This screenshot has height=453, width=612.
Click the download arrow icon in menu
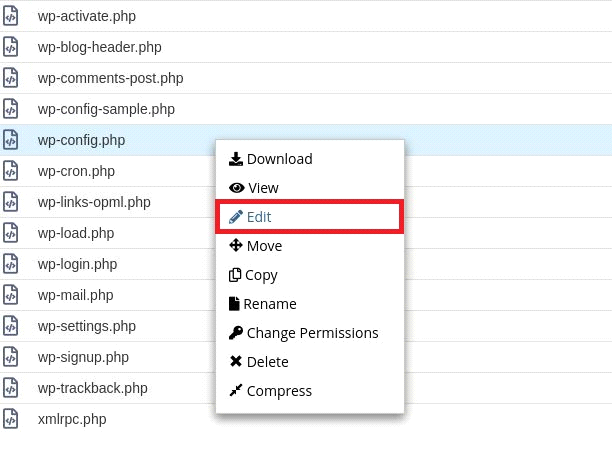236,159
